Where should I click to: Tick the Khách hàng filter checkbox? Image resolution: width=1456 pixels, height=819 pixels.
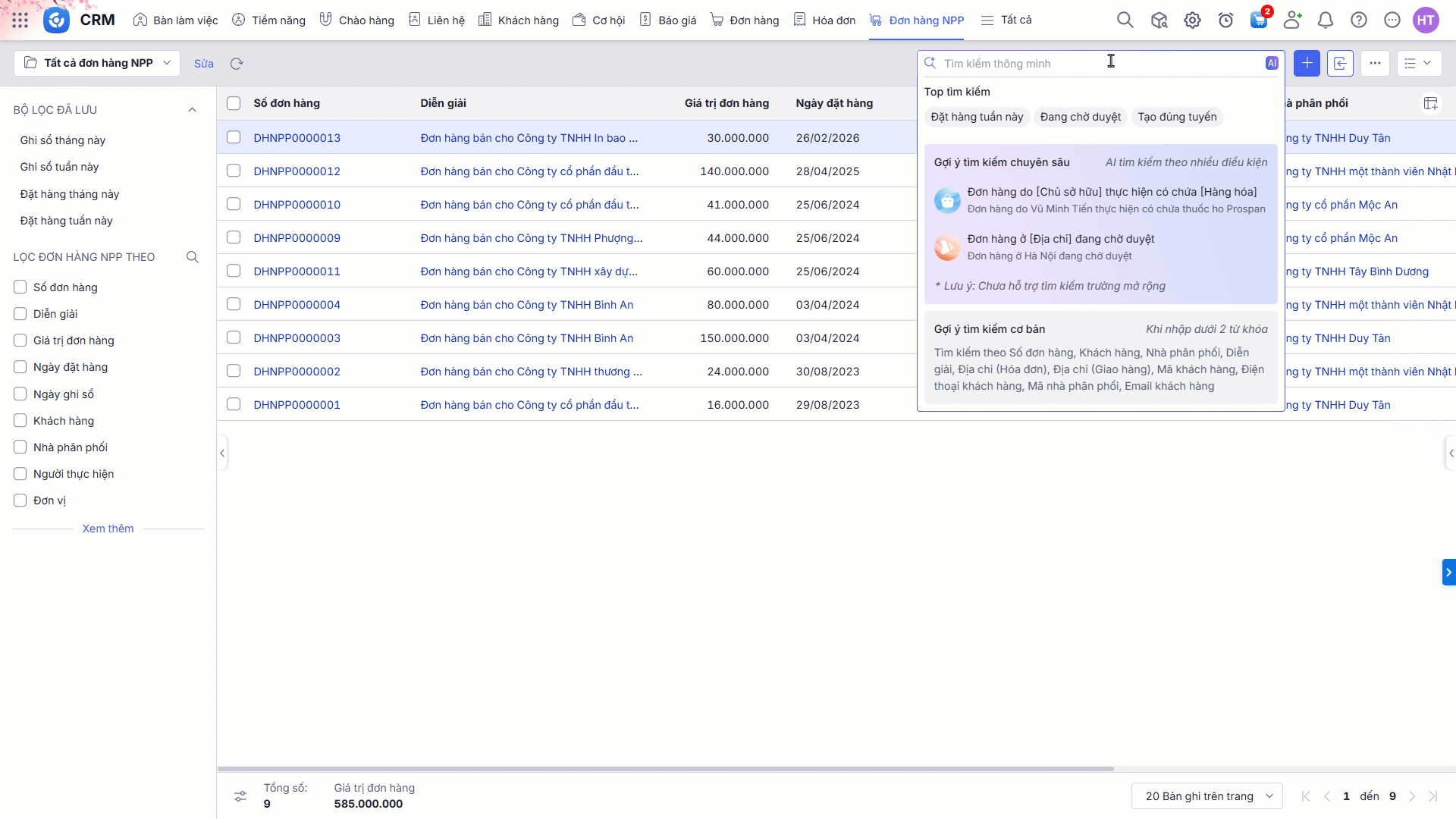pyautogui.click(x=20, y=421)
